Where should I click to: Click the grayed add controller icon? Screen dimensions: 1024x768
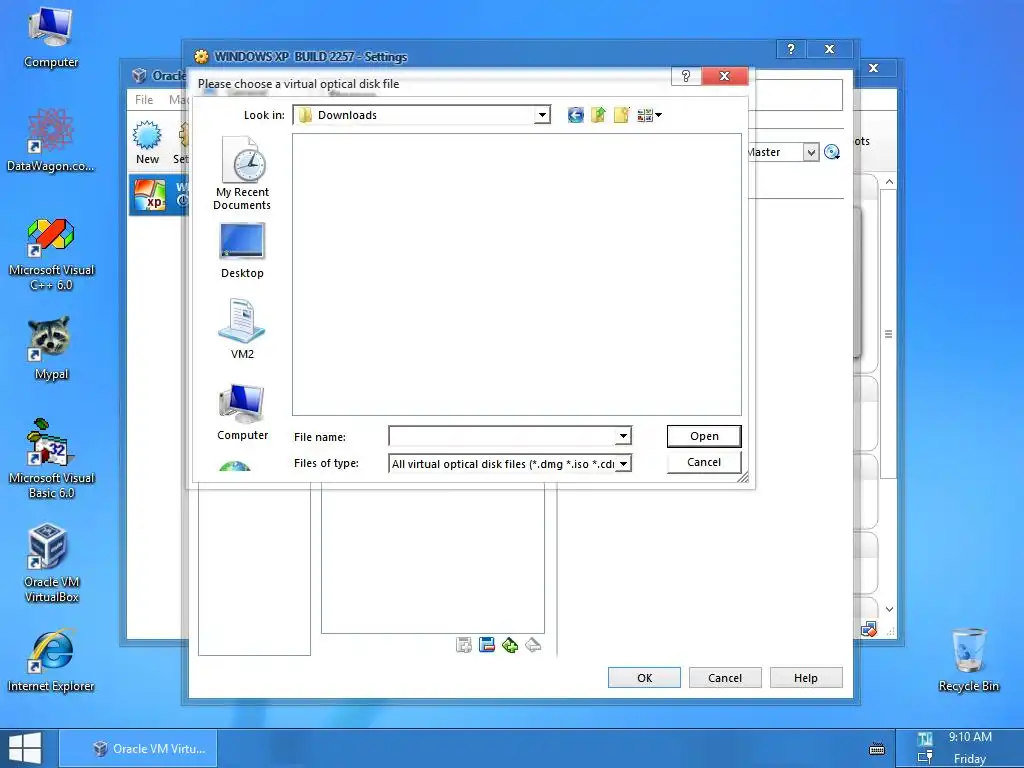point(464,645)
